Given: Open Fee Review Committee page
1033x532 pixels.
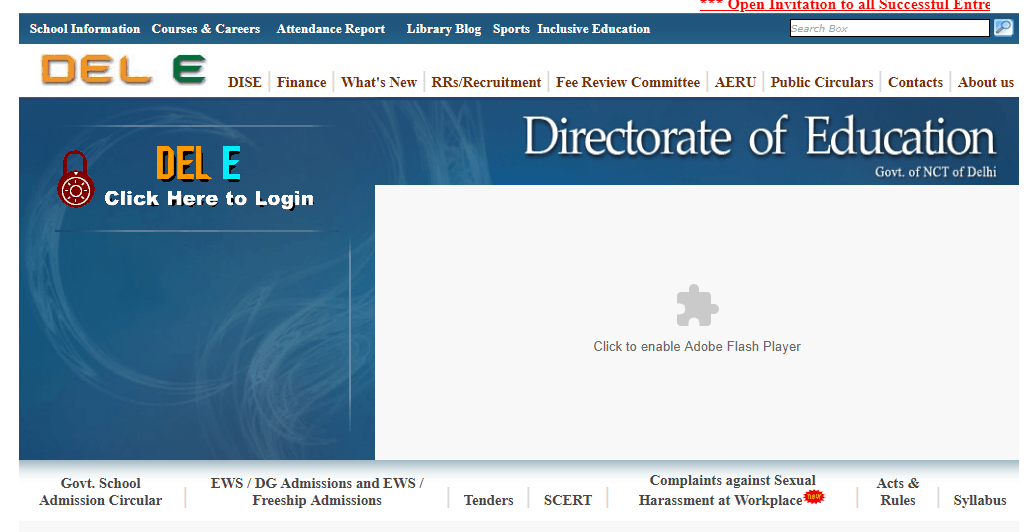Looking at the screenshot, I should (627, 82).
